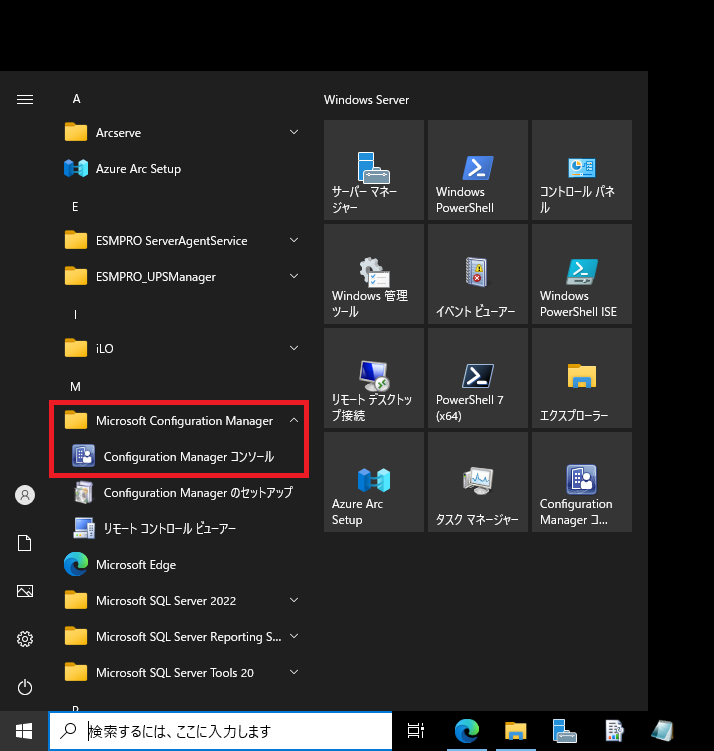Open the Server Manager tile
Viewport: 714px width, 751px height.
[x=372, y=170]
